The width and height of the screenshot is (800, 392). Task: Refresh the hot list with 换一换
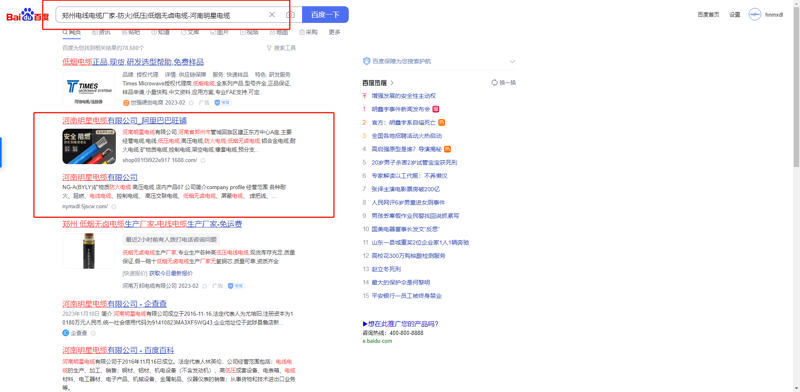[x=504, y=82]
